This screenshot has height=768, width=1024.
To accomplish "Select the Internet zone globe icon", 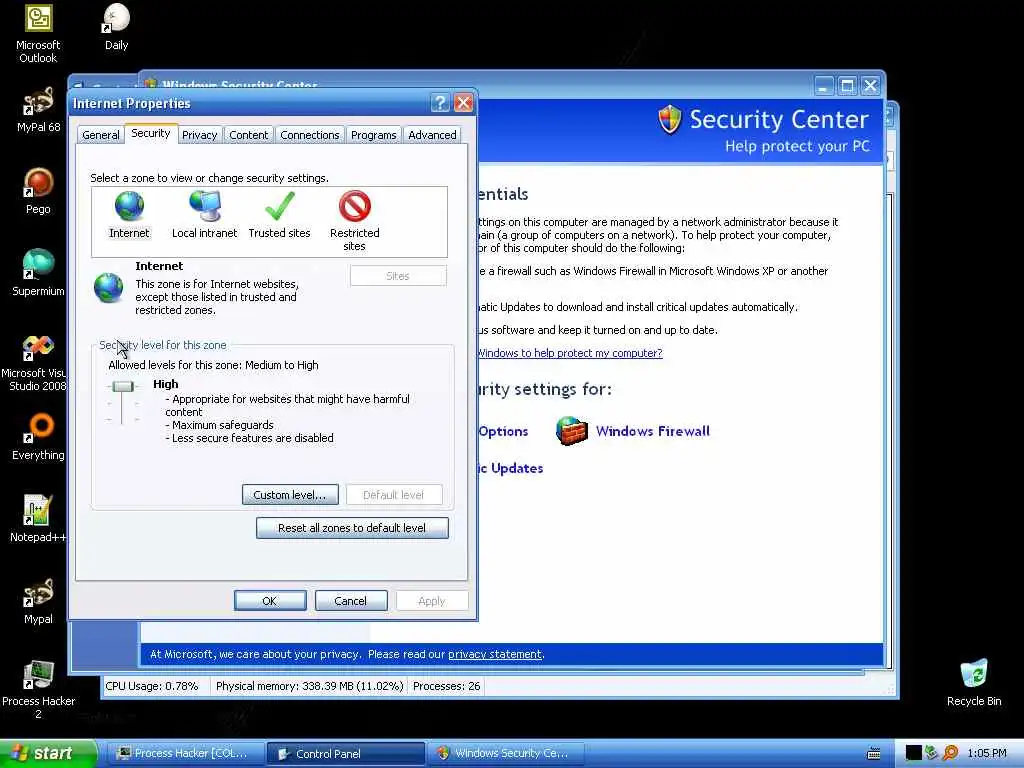I will [129, 206].
